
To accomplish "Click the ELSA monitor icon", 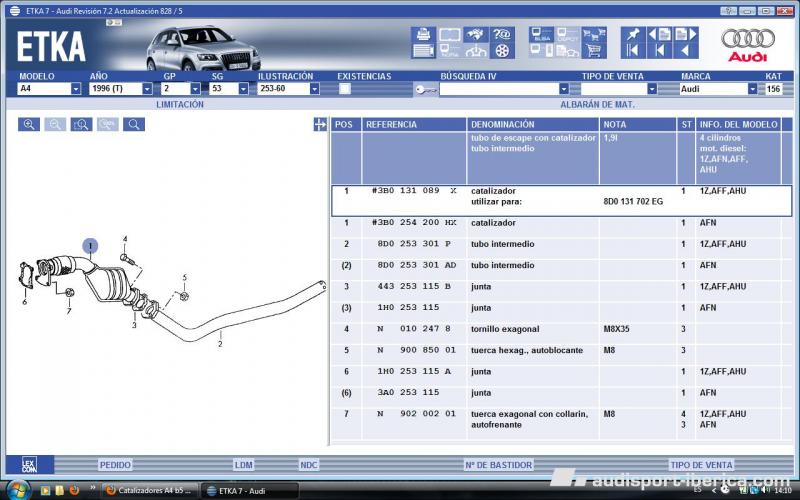I will point(541,35).
